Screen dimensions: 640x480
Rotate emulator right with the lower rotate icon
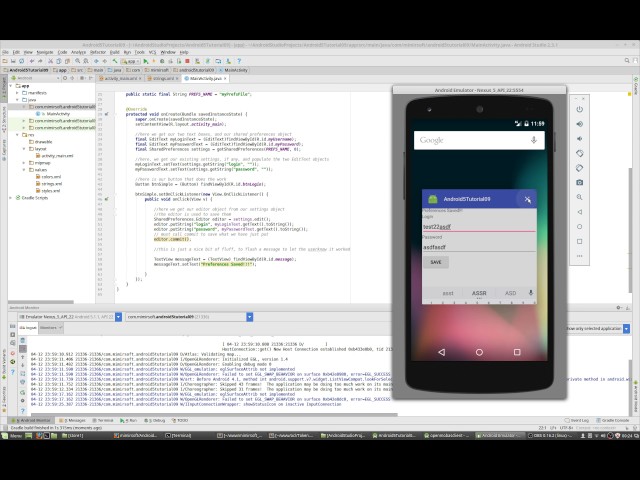click(x=579, y=168)
